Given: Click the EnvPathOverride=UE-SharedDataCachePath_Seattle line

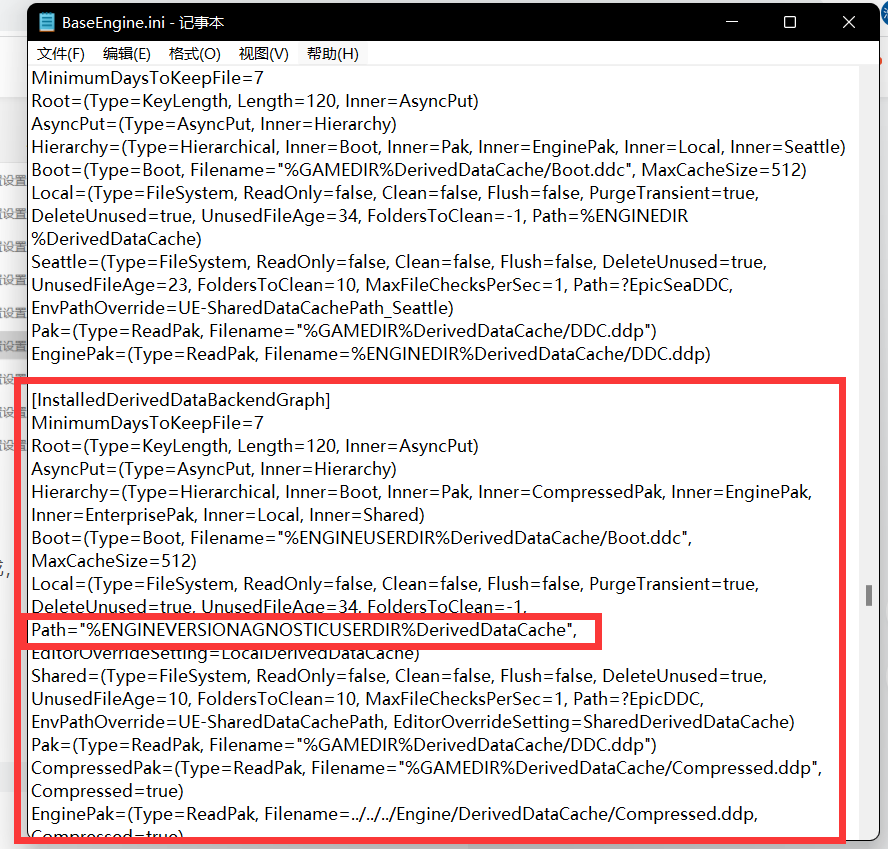Looking at the screenshot, I should pos(242,308).
